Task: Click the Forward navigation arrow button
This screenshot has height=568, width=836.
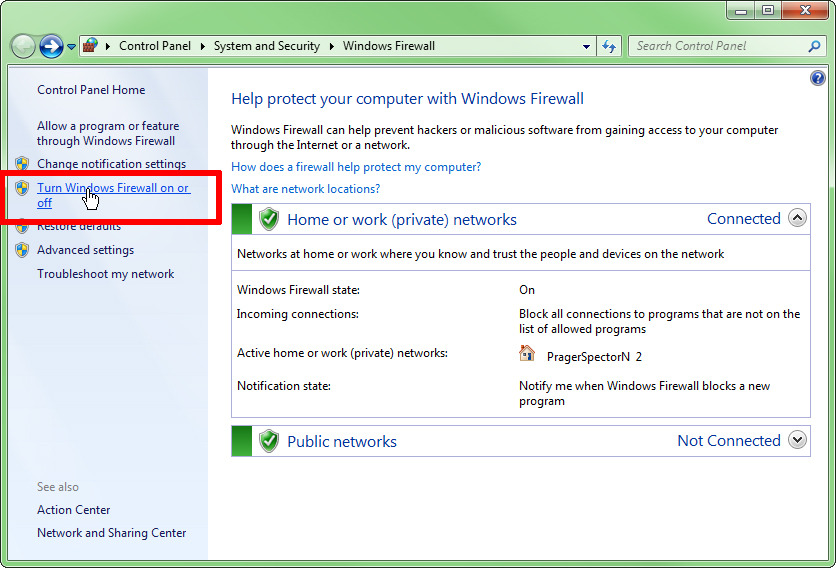Action: (51, 46)
